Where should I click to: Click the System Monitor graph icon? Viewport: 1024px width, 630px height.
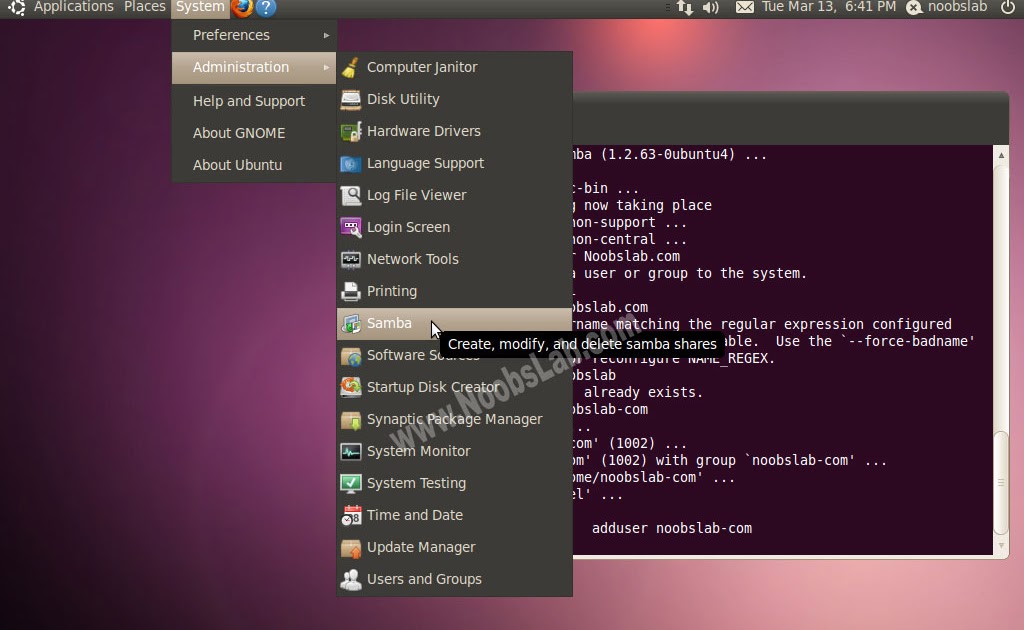tap(351, 451)
